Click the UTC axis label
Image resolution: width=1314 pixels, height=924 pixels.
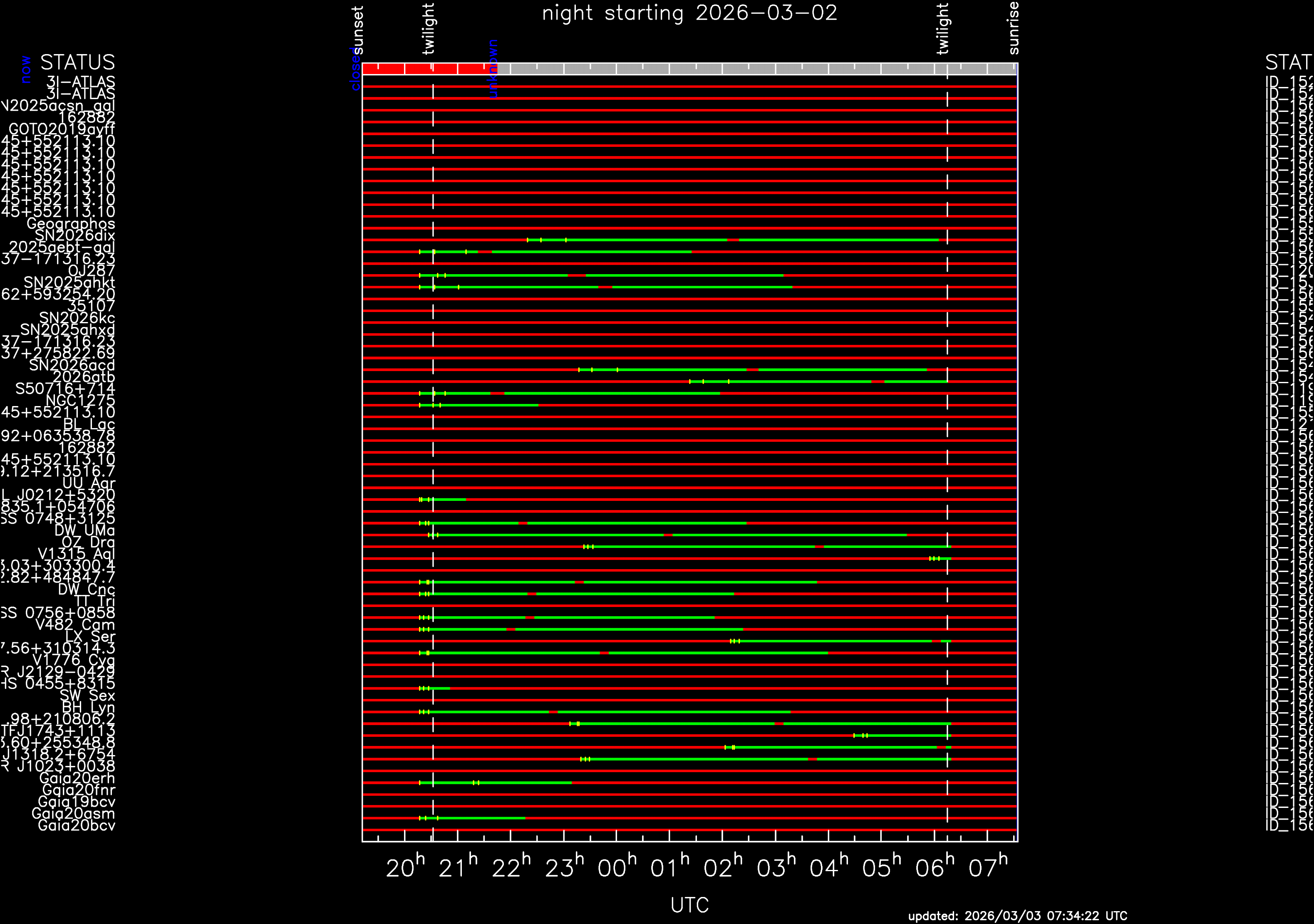[x=689, y=905]
